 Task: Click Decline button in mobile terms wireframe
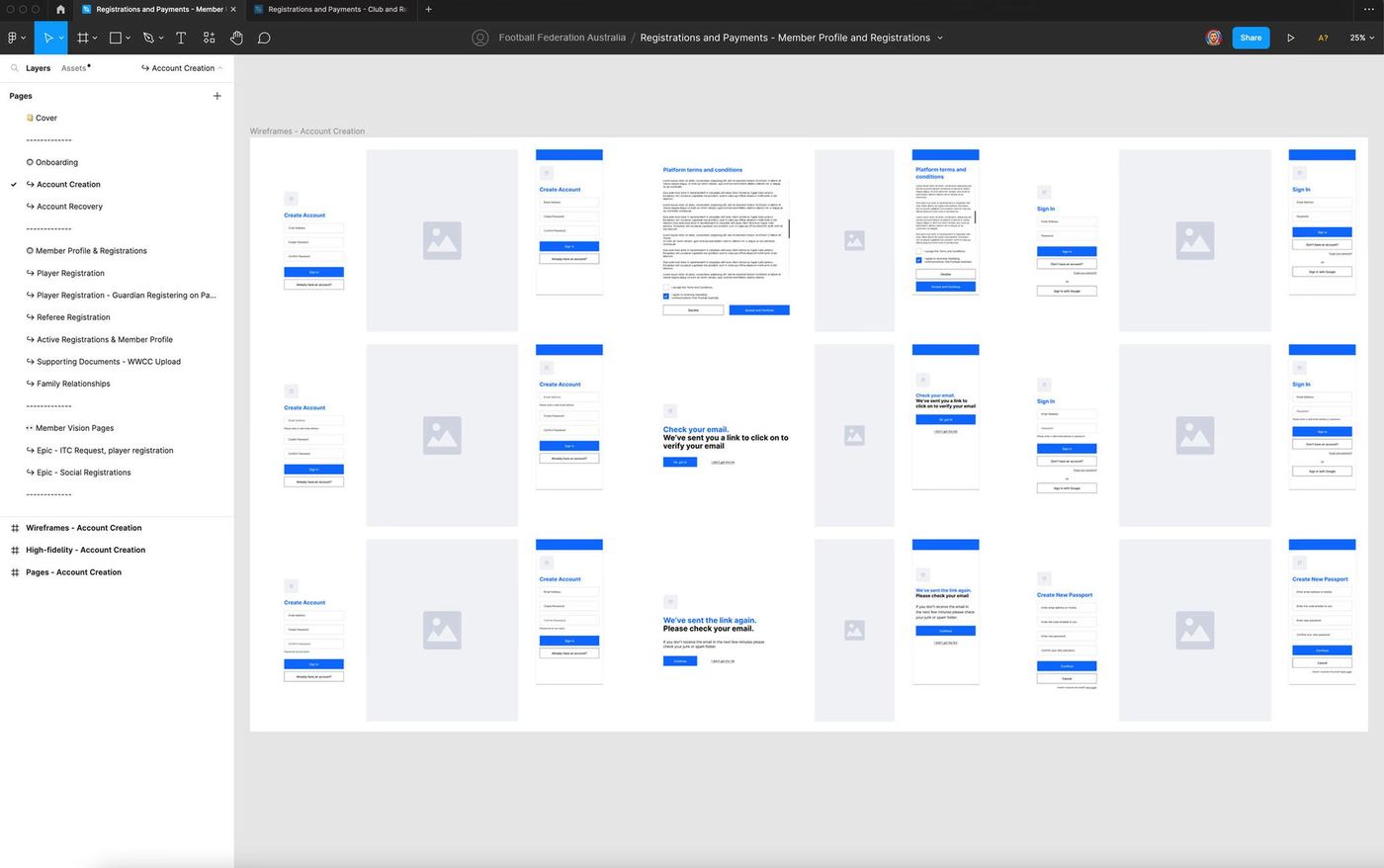pyautogui.click(x=946, y=274)
